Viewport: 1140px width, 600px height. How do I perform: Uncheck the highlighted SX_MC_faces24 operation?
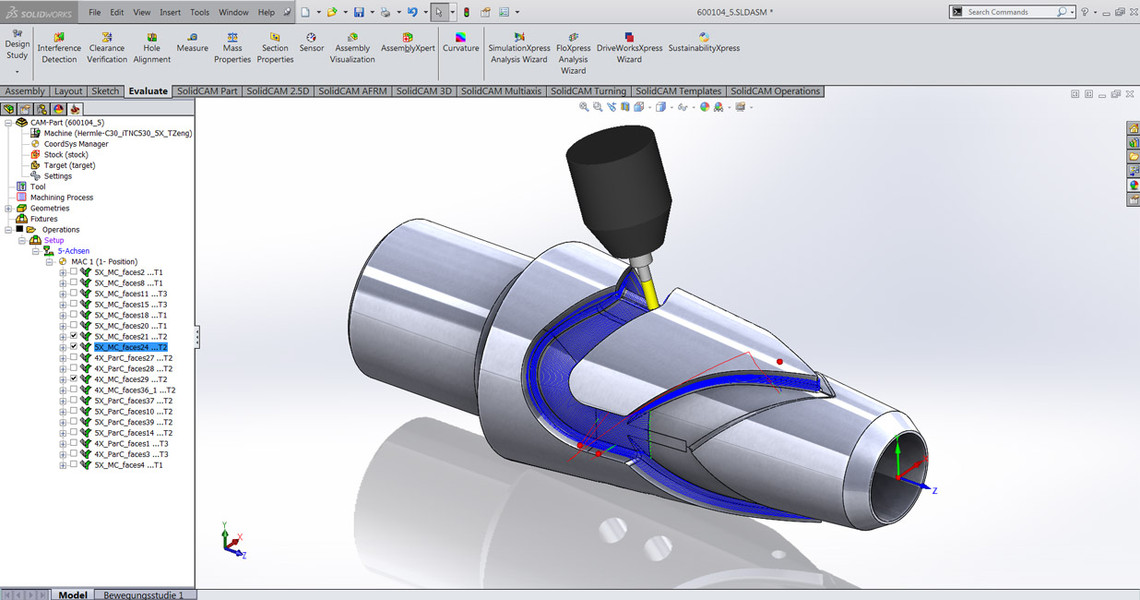tap(73, 346)
